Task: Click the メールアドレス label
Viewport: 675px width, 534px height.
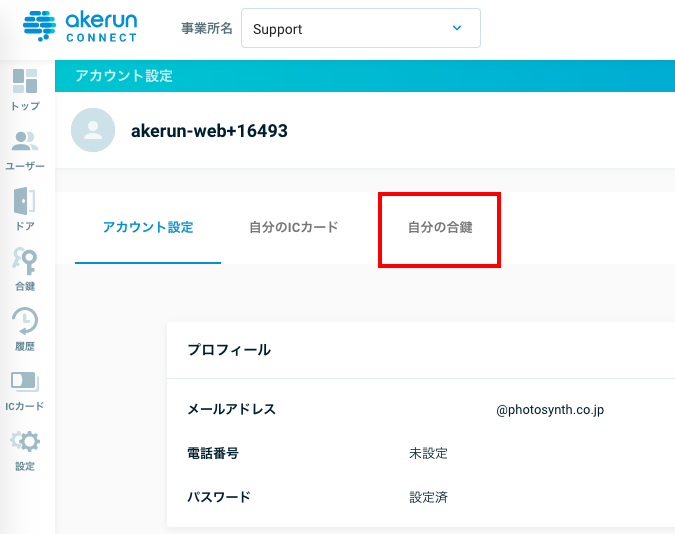Action: click(x=232, y=409)
